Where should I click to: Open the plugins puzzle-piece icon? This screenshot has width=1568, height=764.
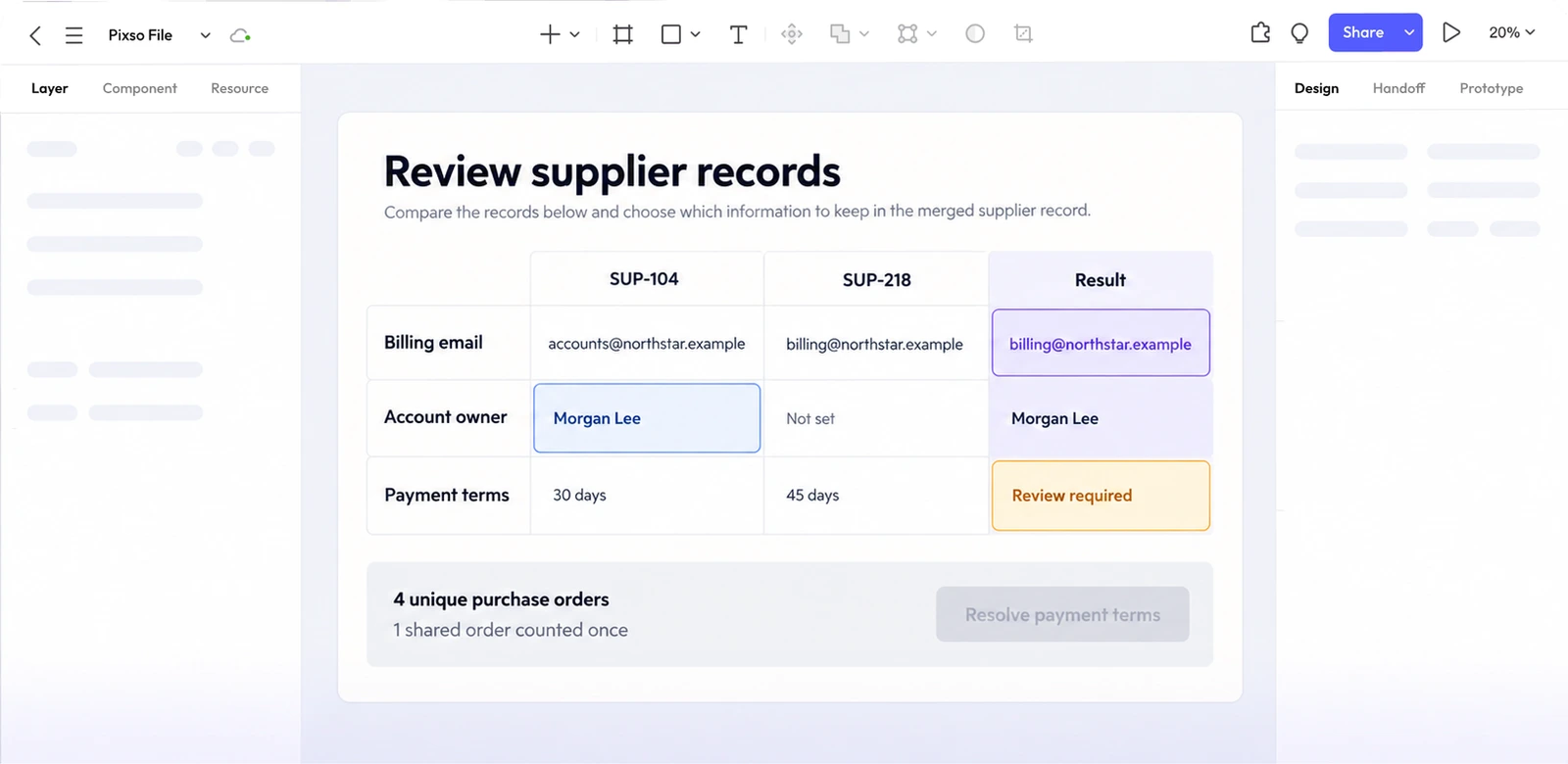click(1260, 33)
